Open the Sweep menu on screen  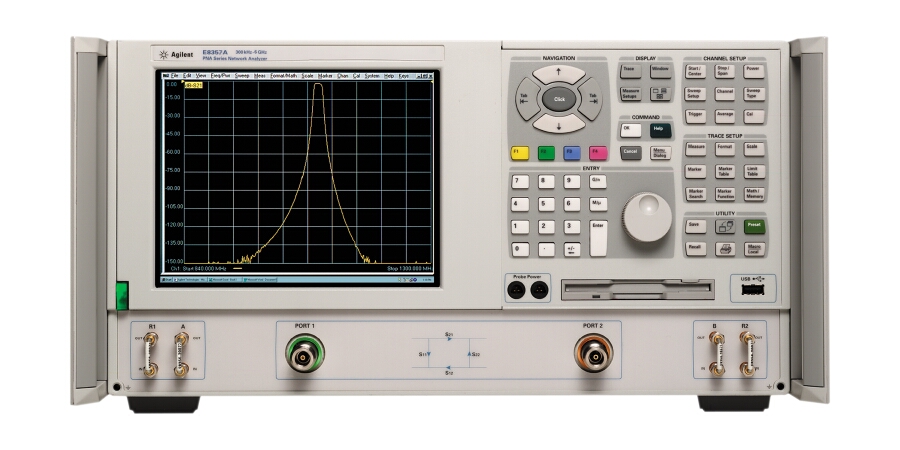(x=243, y=76)
